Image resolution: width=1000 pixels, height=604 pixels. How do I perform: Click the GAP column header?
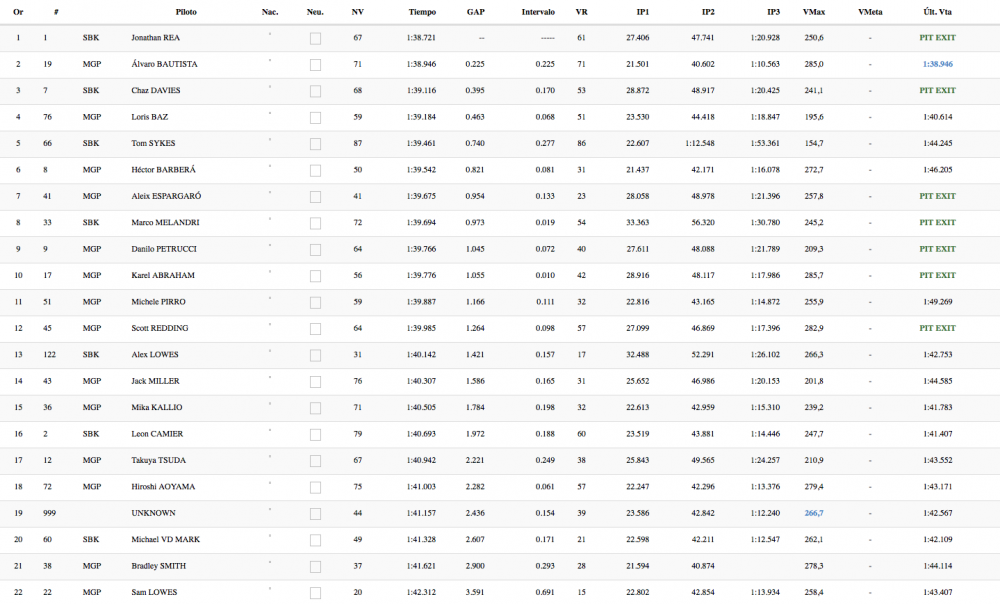[x=476, y=12]
